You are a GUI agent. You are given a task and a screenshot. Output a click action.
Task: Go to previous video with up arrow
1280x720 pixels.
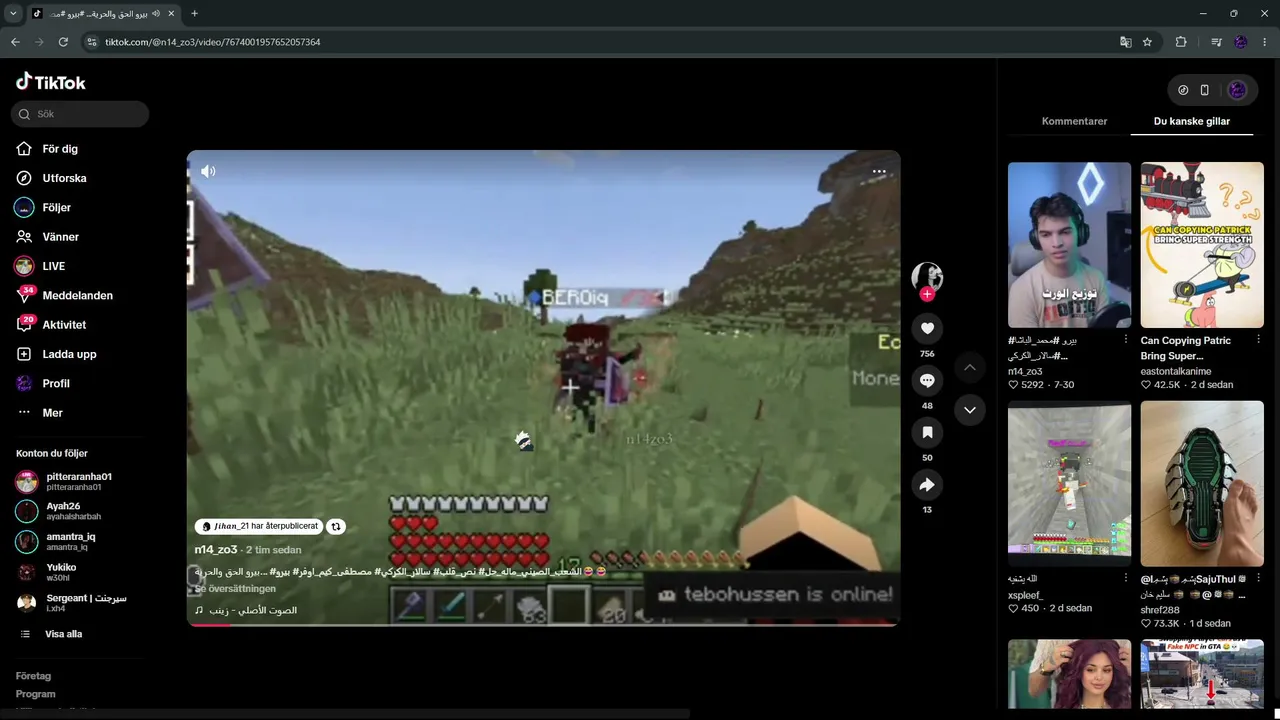tap(969, 367)
